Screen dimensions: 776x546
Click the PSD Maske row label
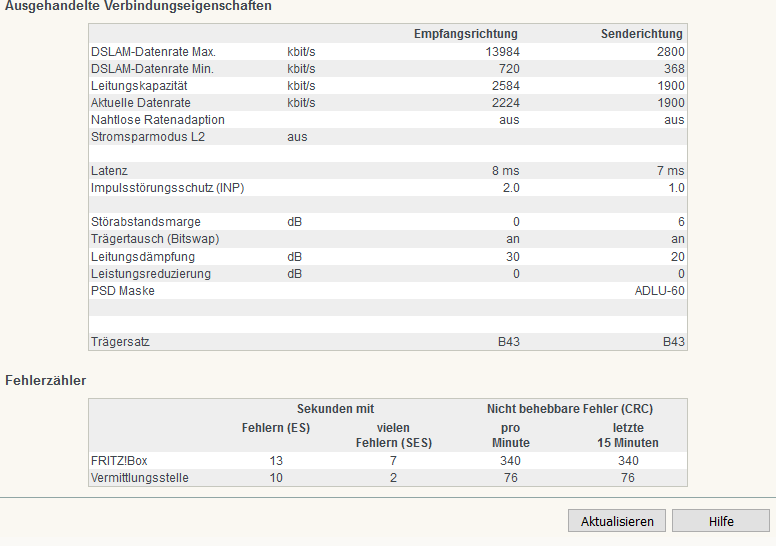click(122, 291)
